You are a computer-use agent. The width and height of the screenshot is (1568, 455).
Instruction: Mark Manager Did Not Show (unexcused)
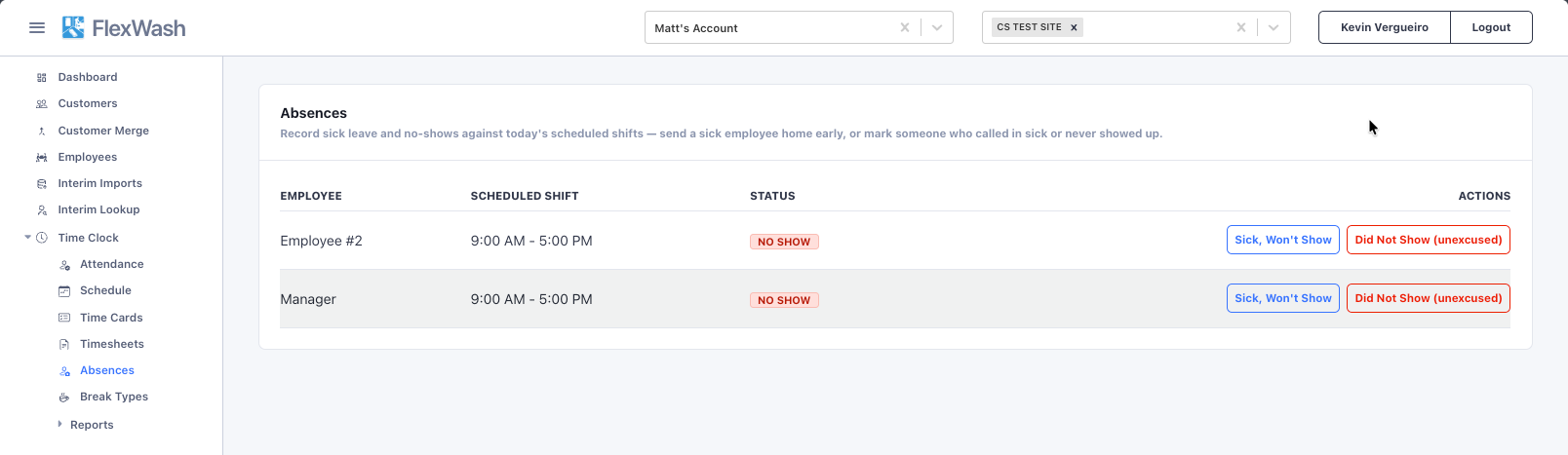point(1429,298)
